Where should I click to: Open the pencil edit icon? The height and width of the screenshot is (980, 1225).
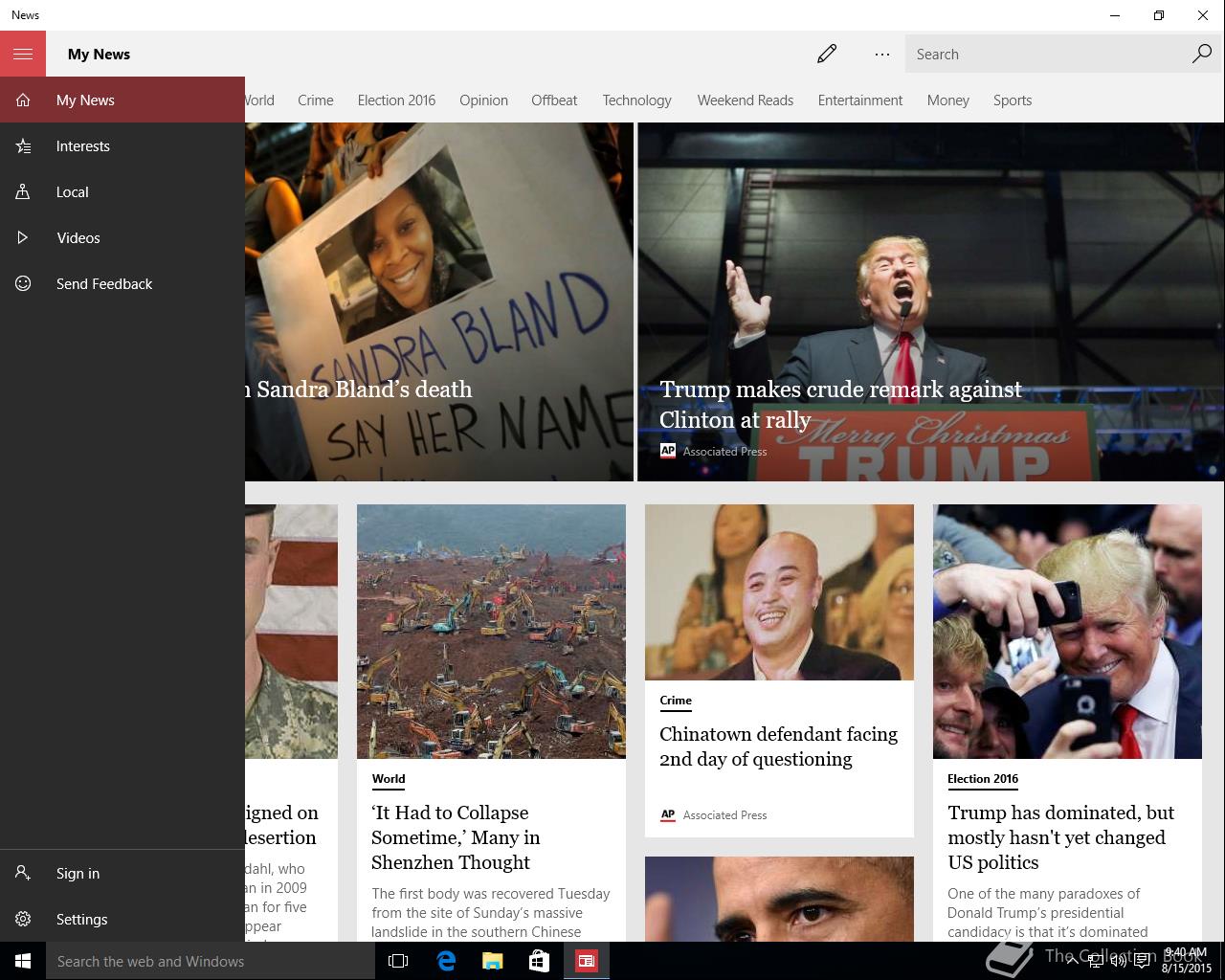tap(827, 54)
